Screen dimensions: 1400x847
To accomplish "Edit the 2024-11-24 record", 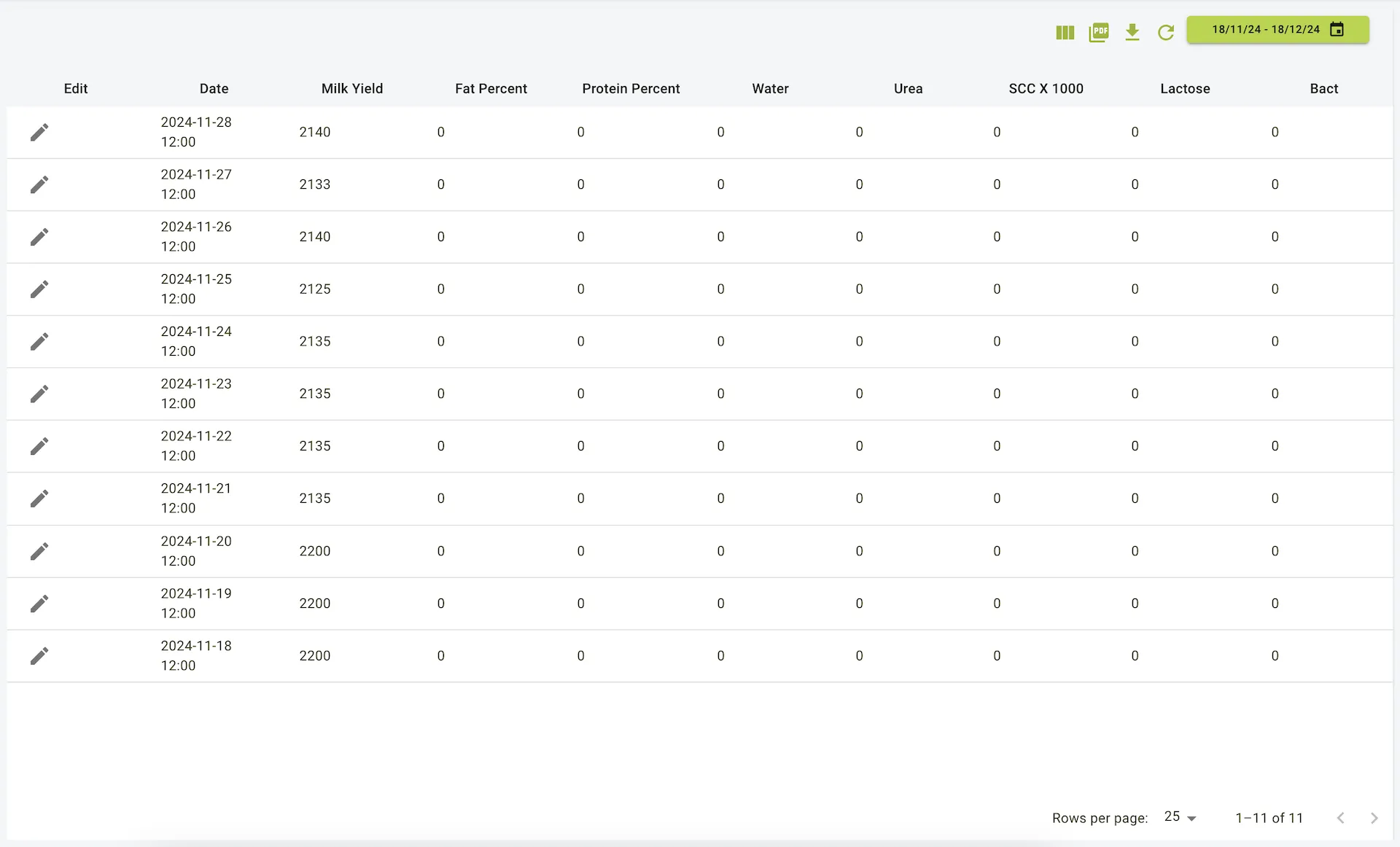I will pos(40,341).
